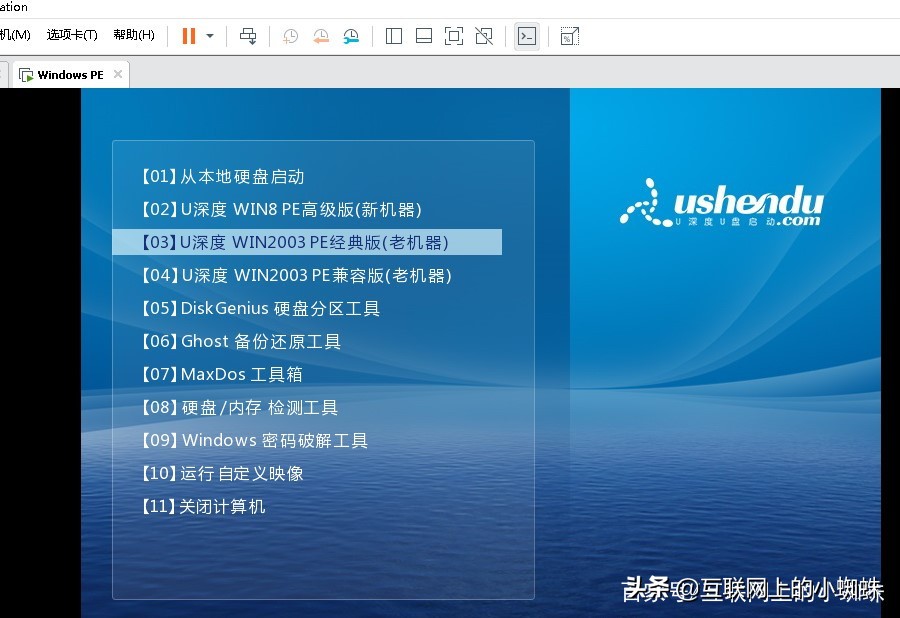Open the 选项卡(T) menu
Viewport: 900px width, 618px height.
click(70, 33)
